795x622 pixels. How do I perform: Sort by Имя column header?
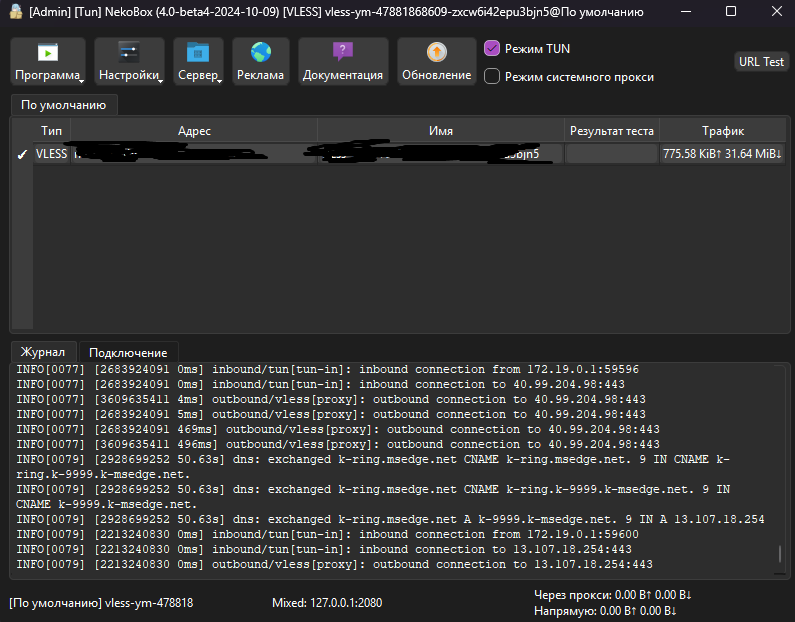[x=441, y=131]
